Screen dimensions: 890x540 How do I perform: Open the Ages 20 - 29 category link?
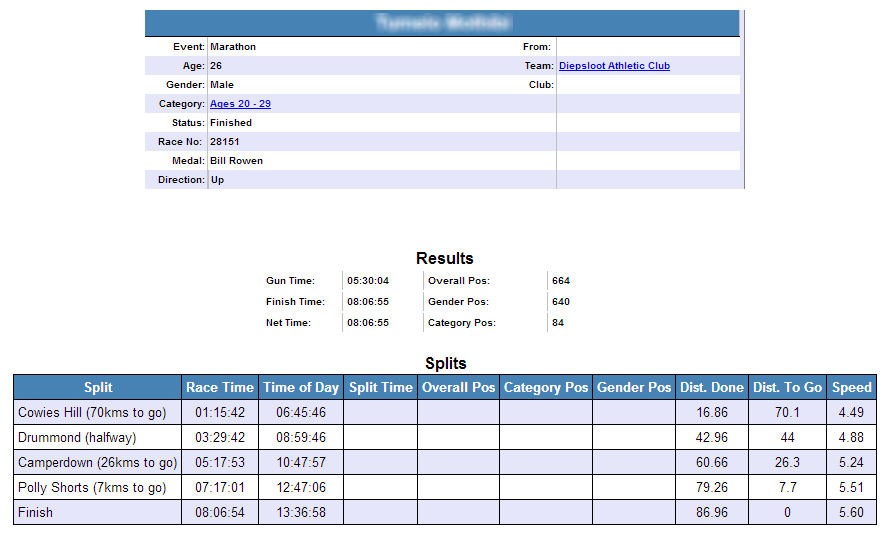point(240,104)
